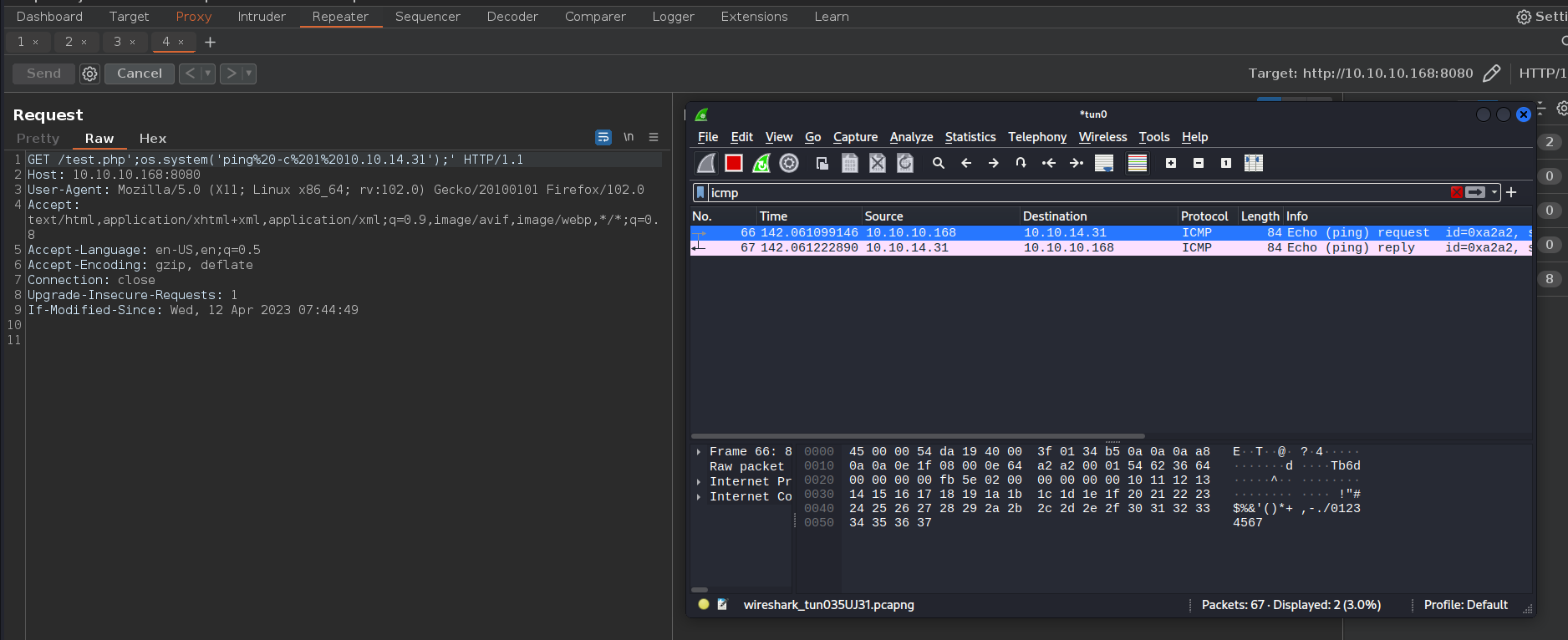
Task: Open the display filter history dropdown
Action: pyautogui.click(x=1494, y=192)
